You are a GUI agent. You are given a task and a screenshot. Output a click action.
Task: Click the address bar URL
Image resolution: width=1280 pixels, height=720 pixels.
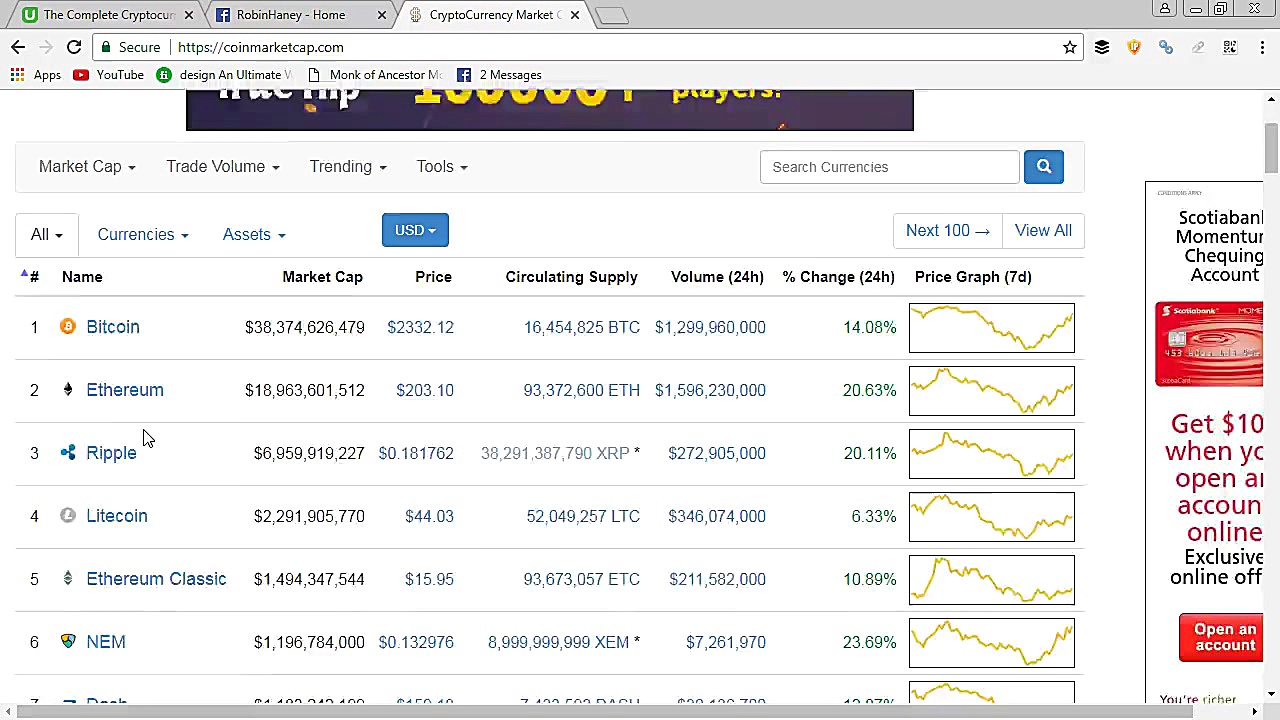pyautogui.click(x=261, y=47)
